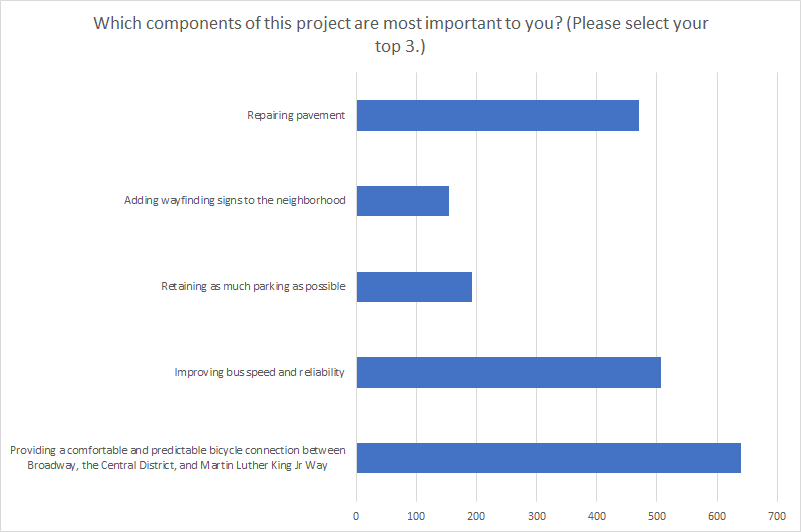801x532 pixels.
Task: Click the 400 axis tick label
Action: pyautogui.click(x=597, y=516)
